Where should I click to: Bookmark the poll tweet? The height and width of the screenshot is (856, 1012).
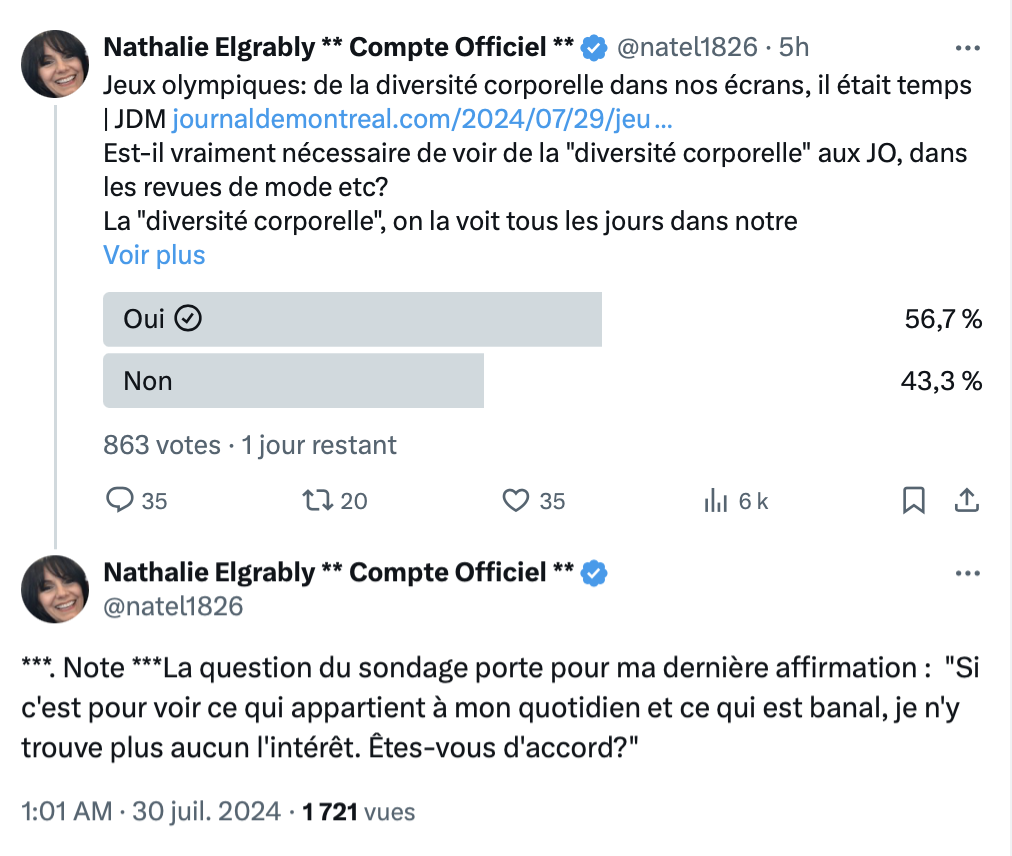pyautogui.click(x=913, y=500)
